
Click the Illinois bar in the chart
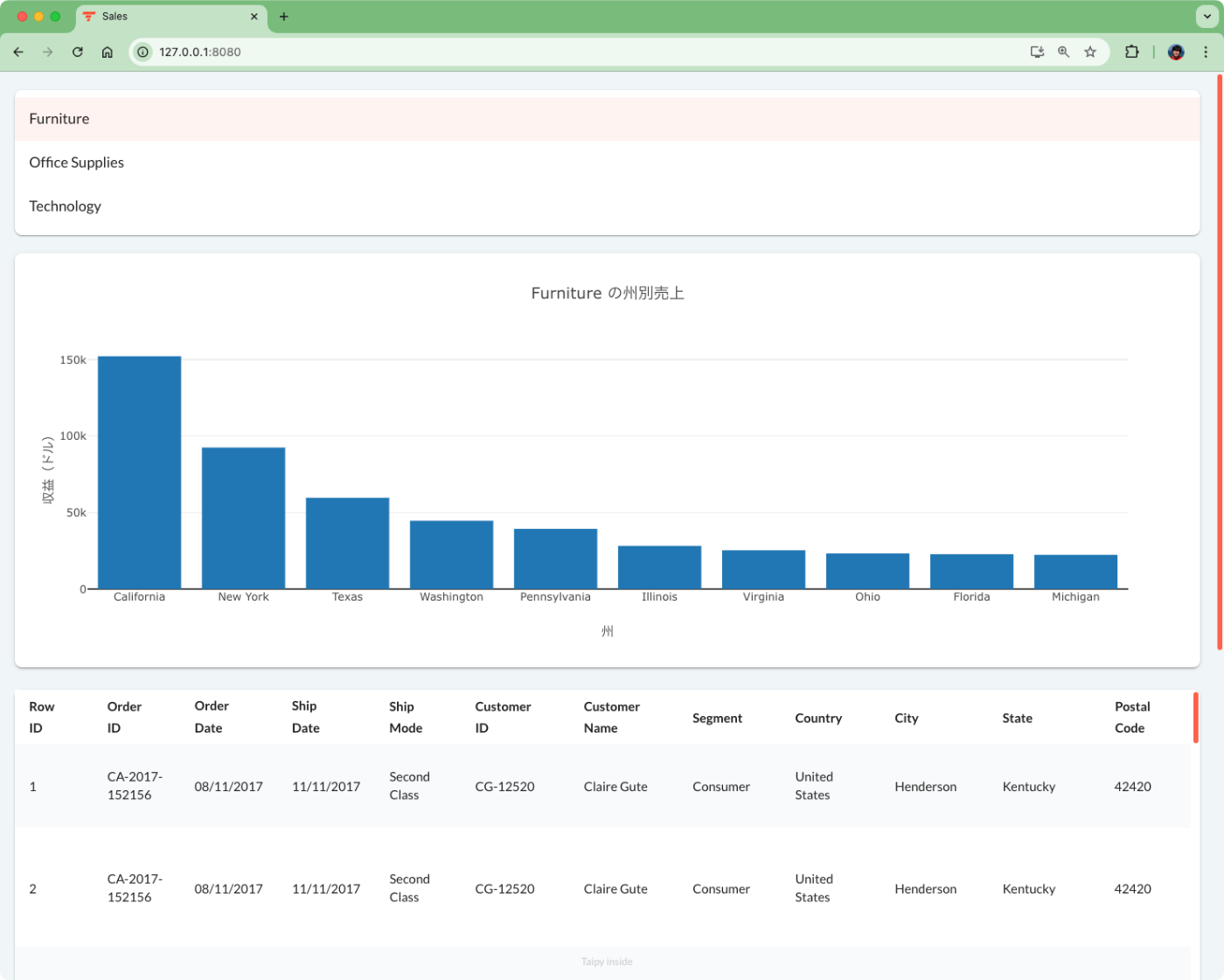[x=659, y=567]
